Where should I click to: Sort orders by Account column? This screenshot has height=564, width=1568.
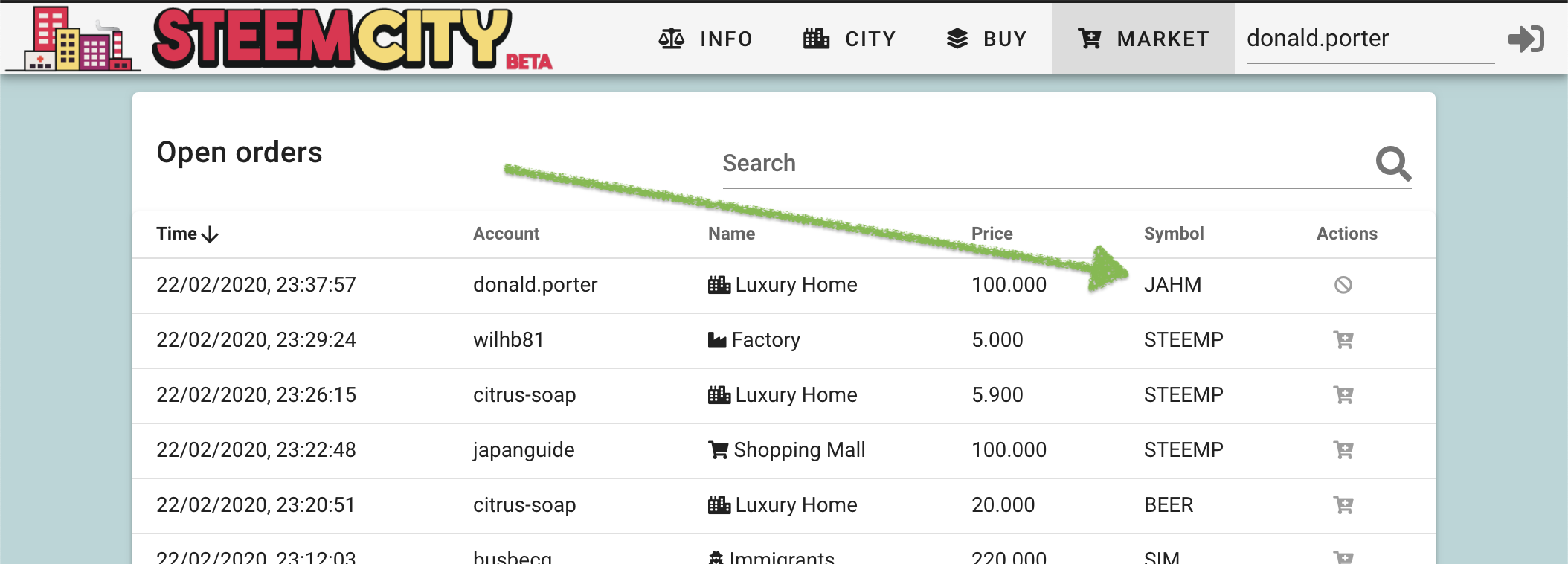[x=506, y=234]
